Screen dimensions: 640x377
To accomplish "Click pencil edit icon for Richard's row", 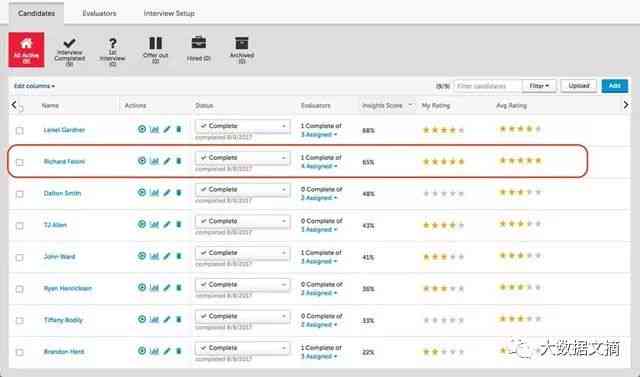I will pyautogui.click(x=167, y=161).
